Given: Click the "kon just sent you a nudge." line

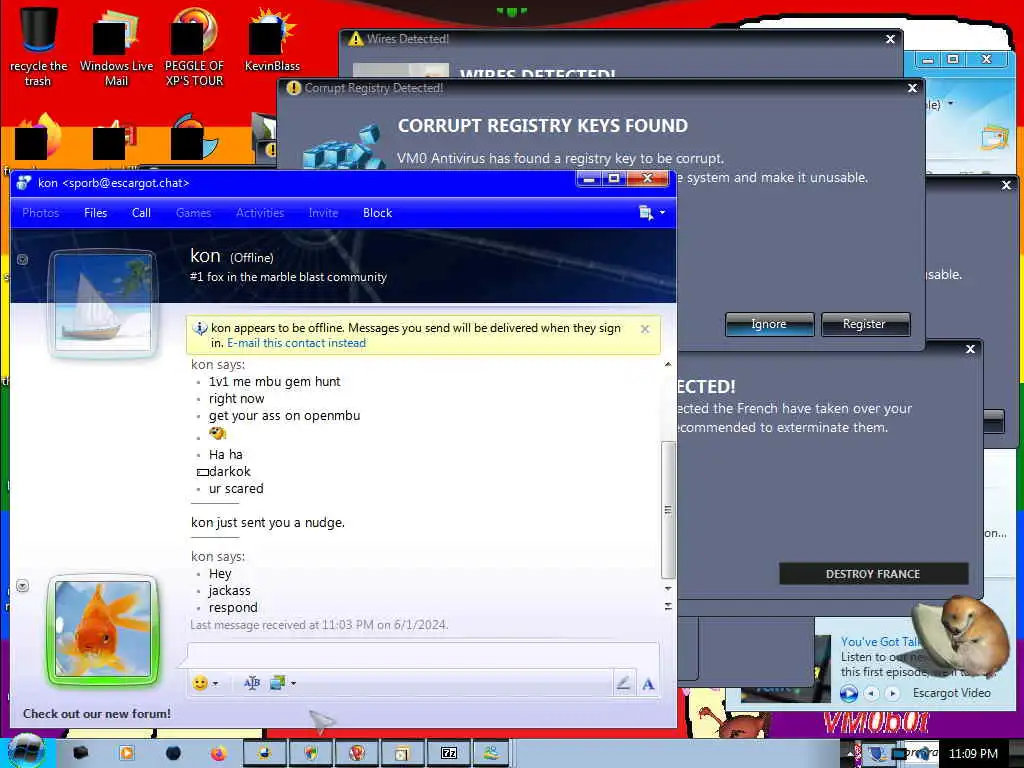Looking at the screenshot, I should (268, 522).
